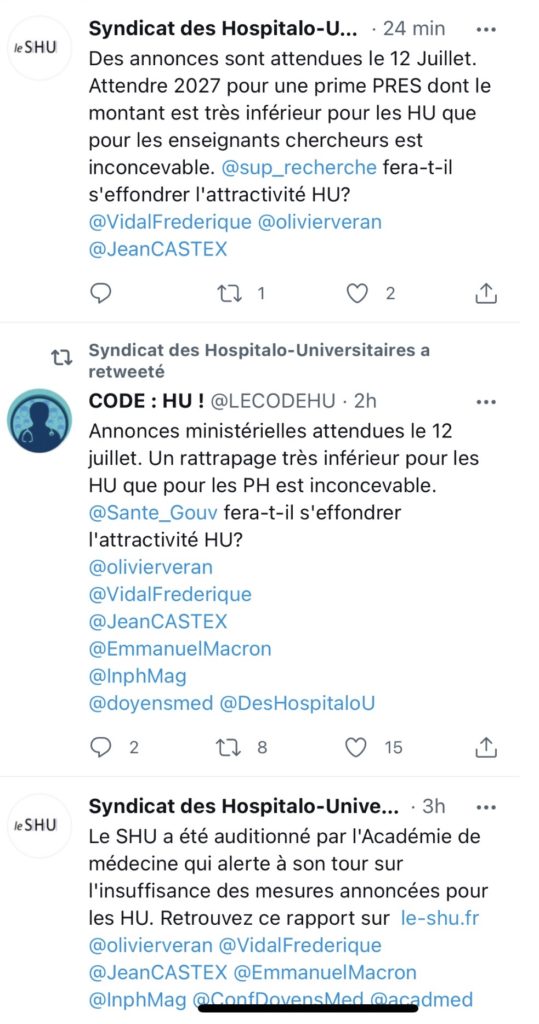This screenshot has width=539, height=1024.
Task: Share the 24 min SHU tweet
Action: [x=485, y=294]
